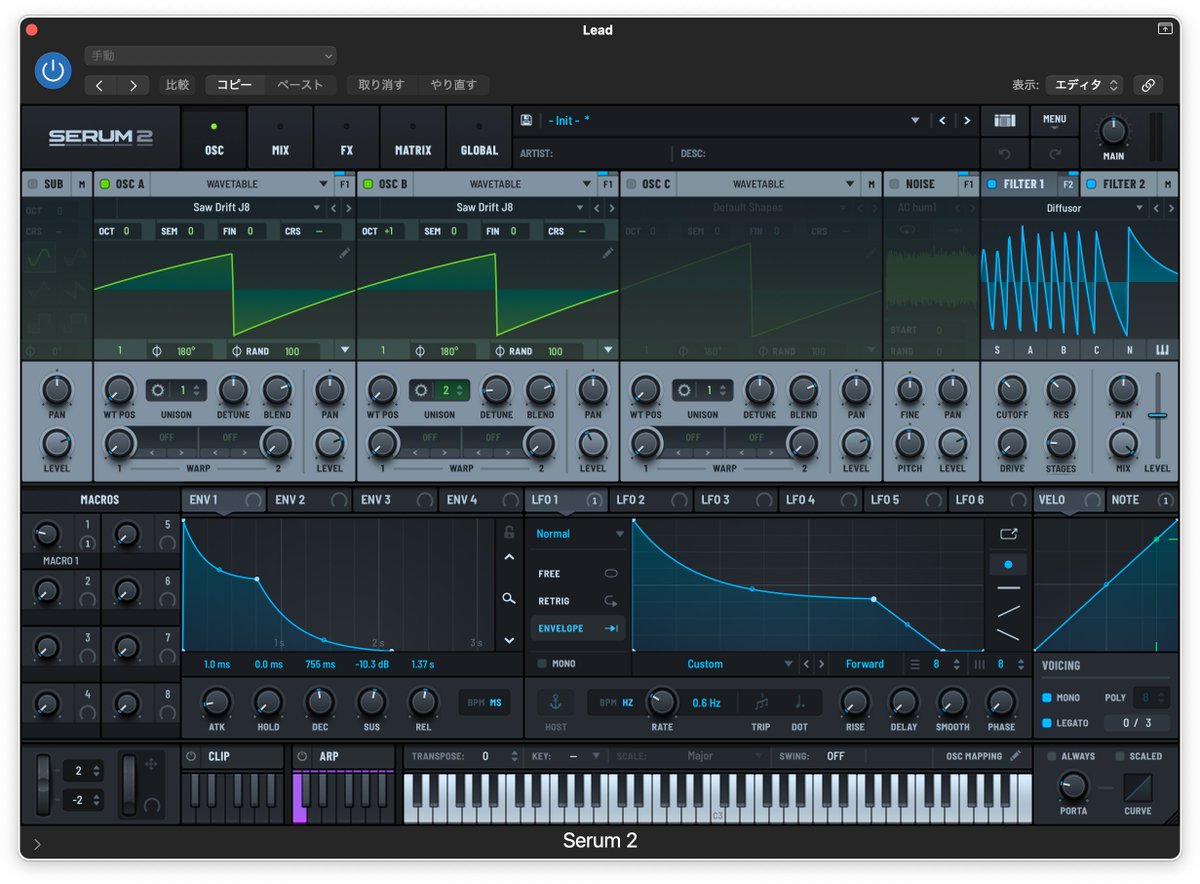Click the filter LEVEL vertical slider

(x=1157, y=415)
